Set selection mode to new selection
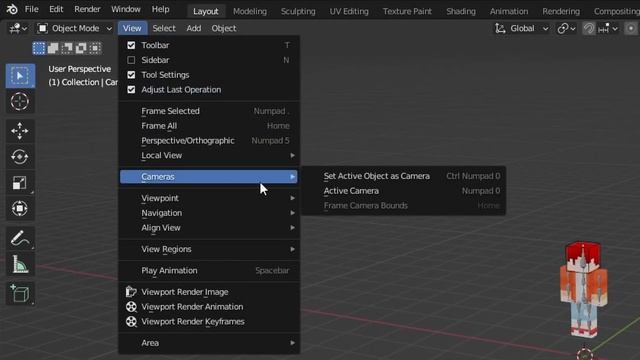The height and width of the screenshot is (360, 640). click(39, 48)
